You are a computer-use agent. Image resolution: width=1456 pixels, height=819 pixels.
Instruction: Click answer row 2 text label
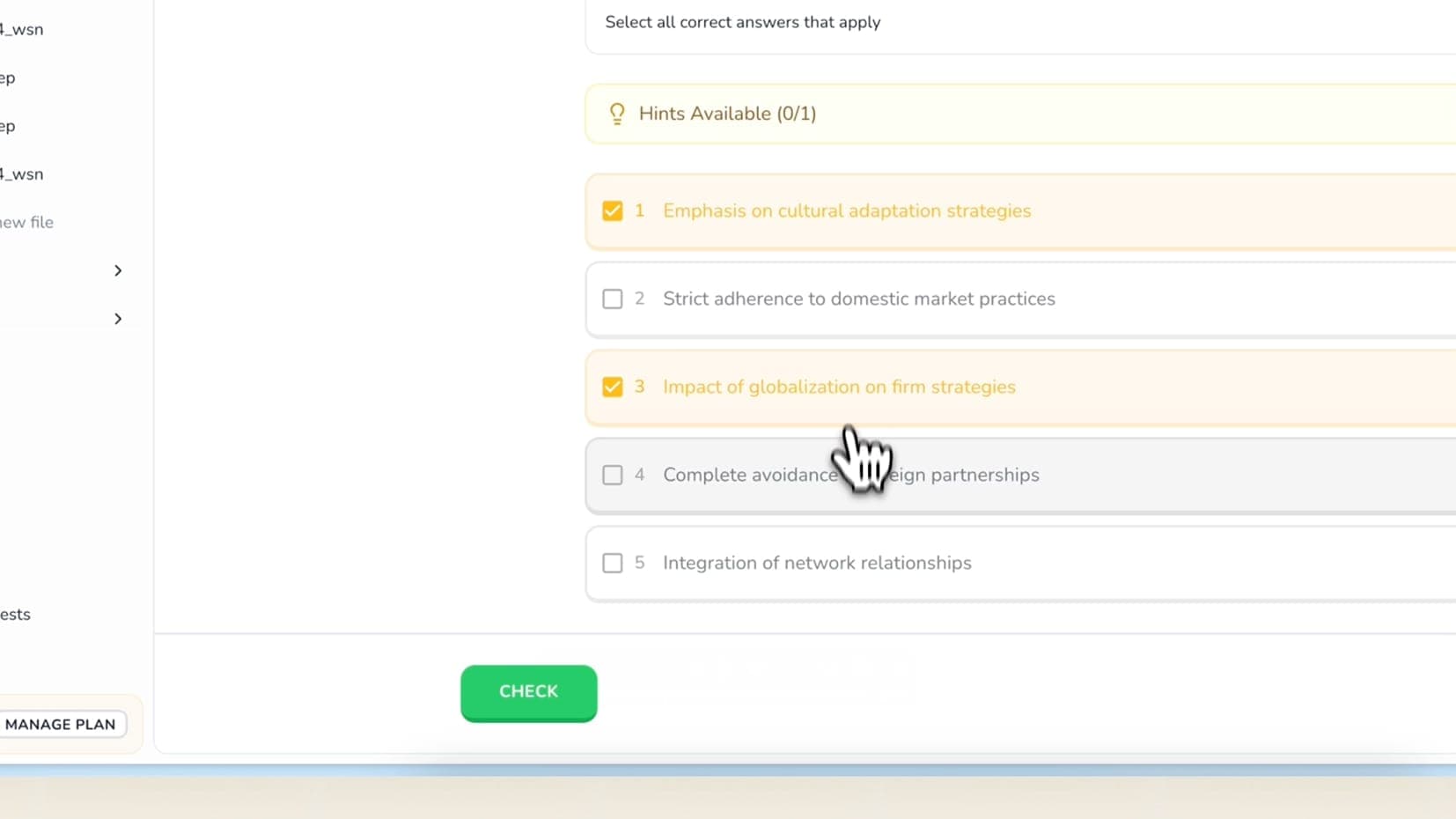858,299
